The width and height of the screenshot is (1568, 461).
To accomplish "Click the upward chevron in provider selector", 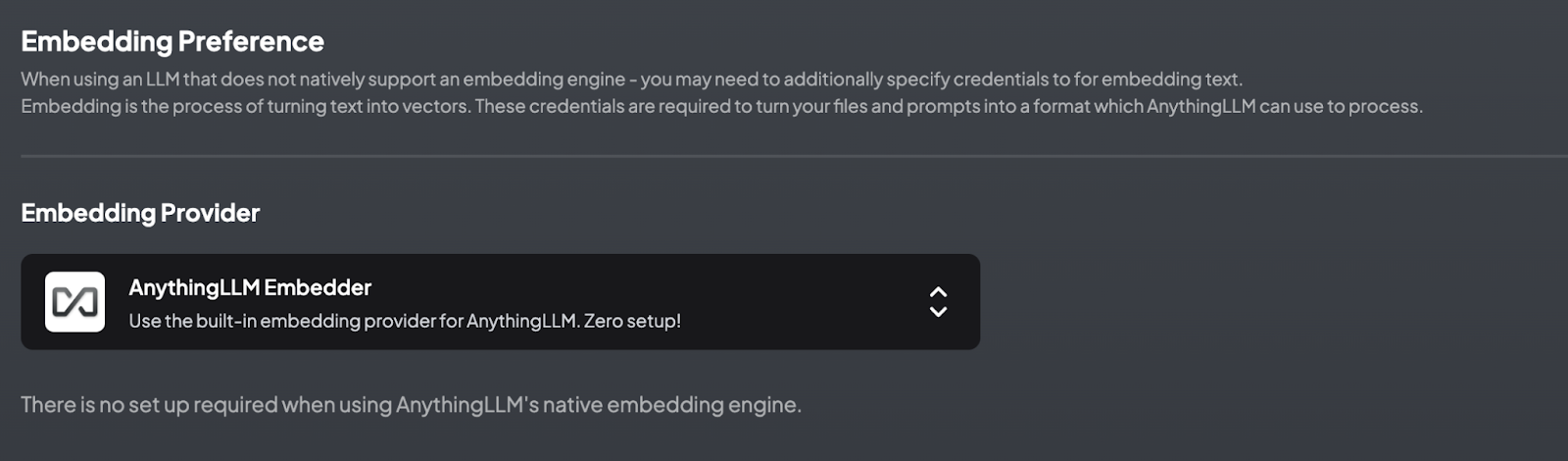I will pyautogui.click(x=938, y=292).
